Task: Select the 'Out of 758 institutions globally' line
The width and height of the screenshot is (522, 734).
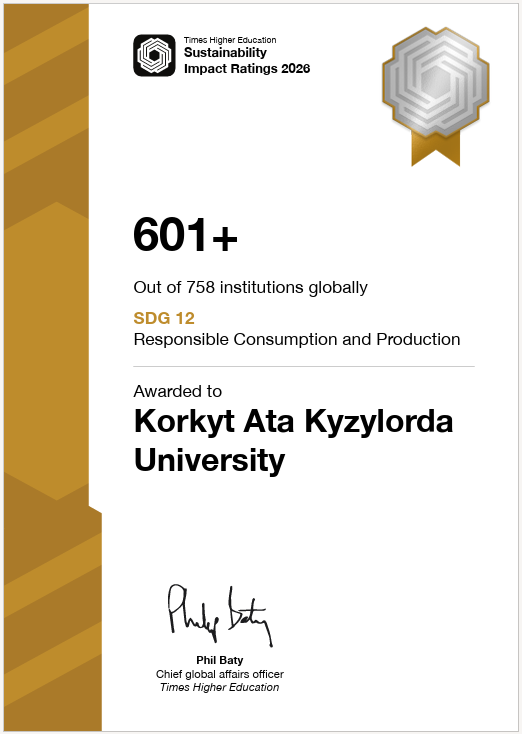Action: pyautogui.click(x=250, y=287)
